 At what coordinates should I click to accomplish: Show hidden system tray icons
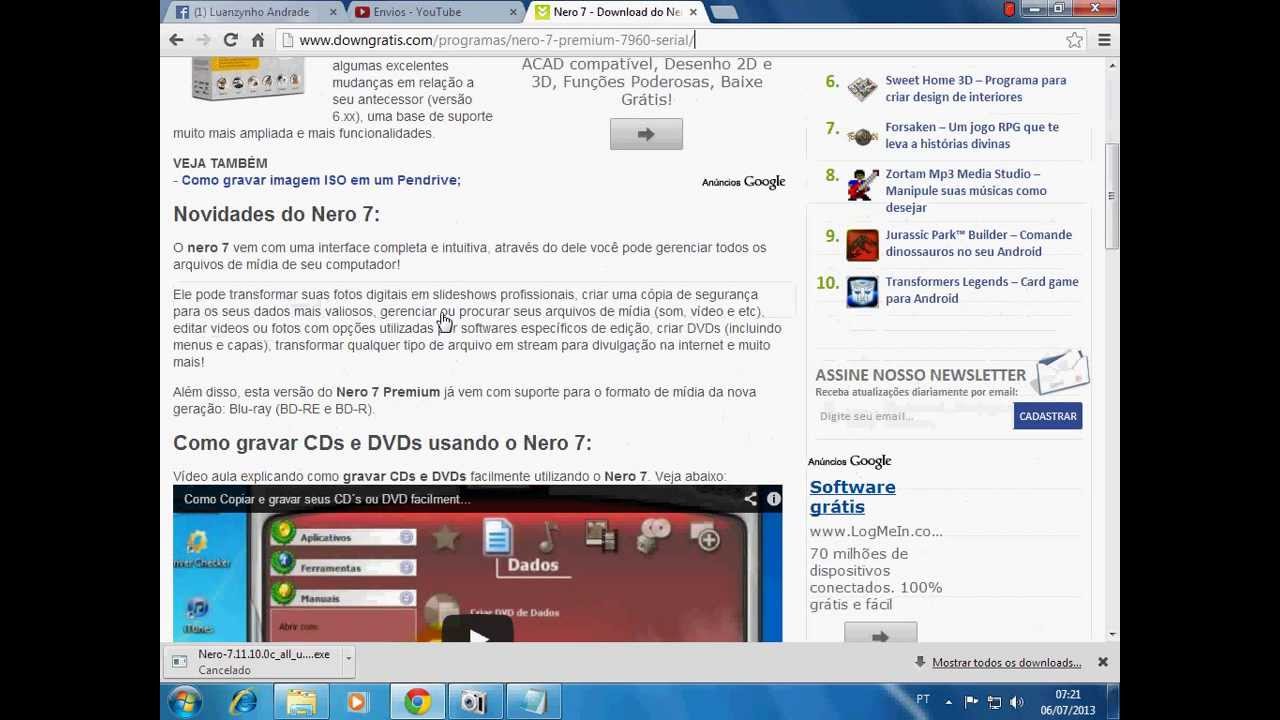click(949, 702)
